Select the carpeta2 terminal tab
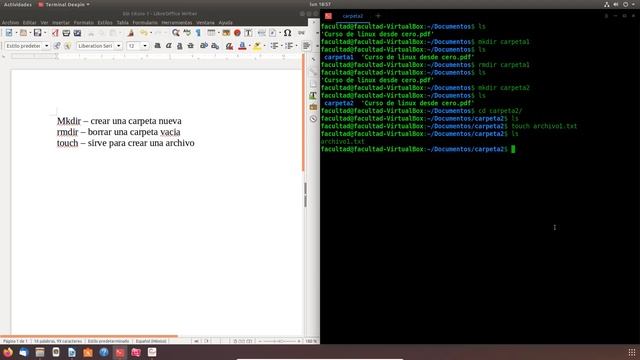This screenshot has height=360, width=640. 353,16
